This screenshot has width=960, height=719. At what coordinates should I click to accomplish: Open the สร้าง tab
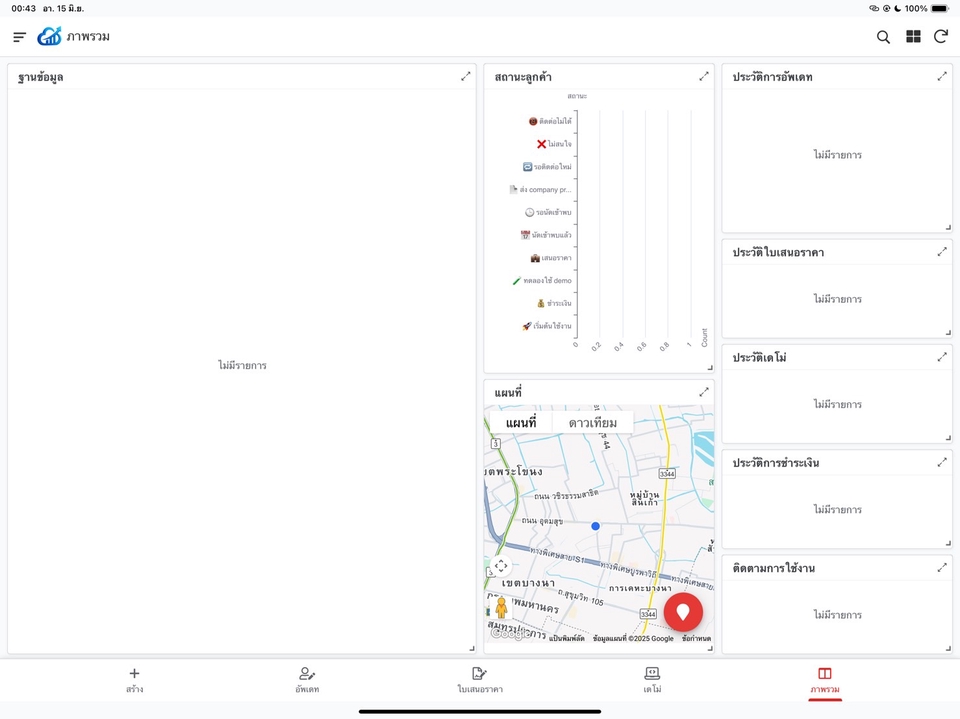pyautogui.click(x=134, y=680)
